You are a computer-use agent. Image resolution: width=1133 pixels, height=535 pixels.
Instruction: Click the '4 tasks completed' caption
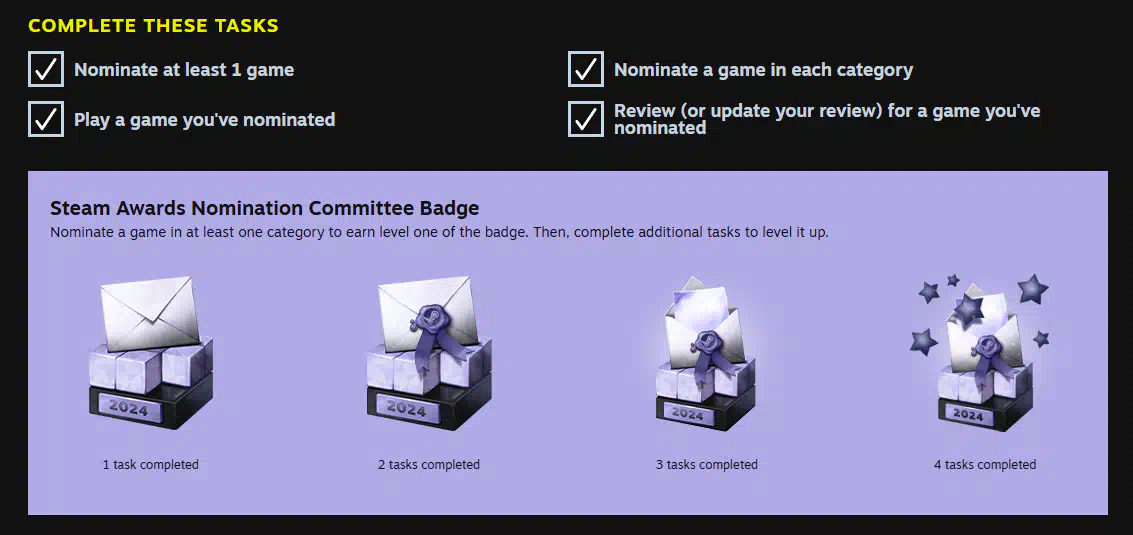click(985, 464)
